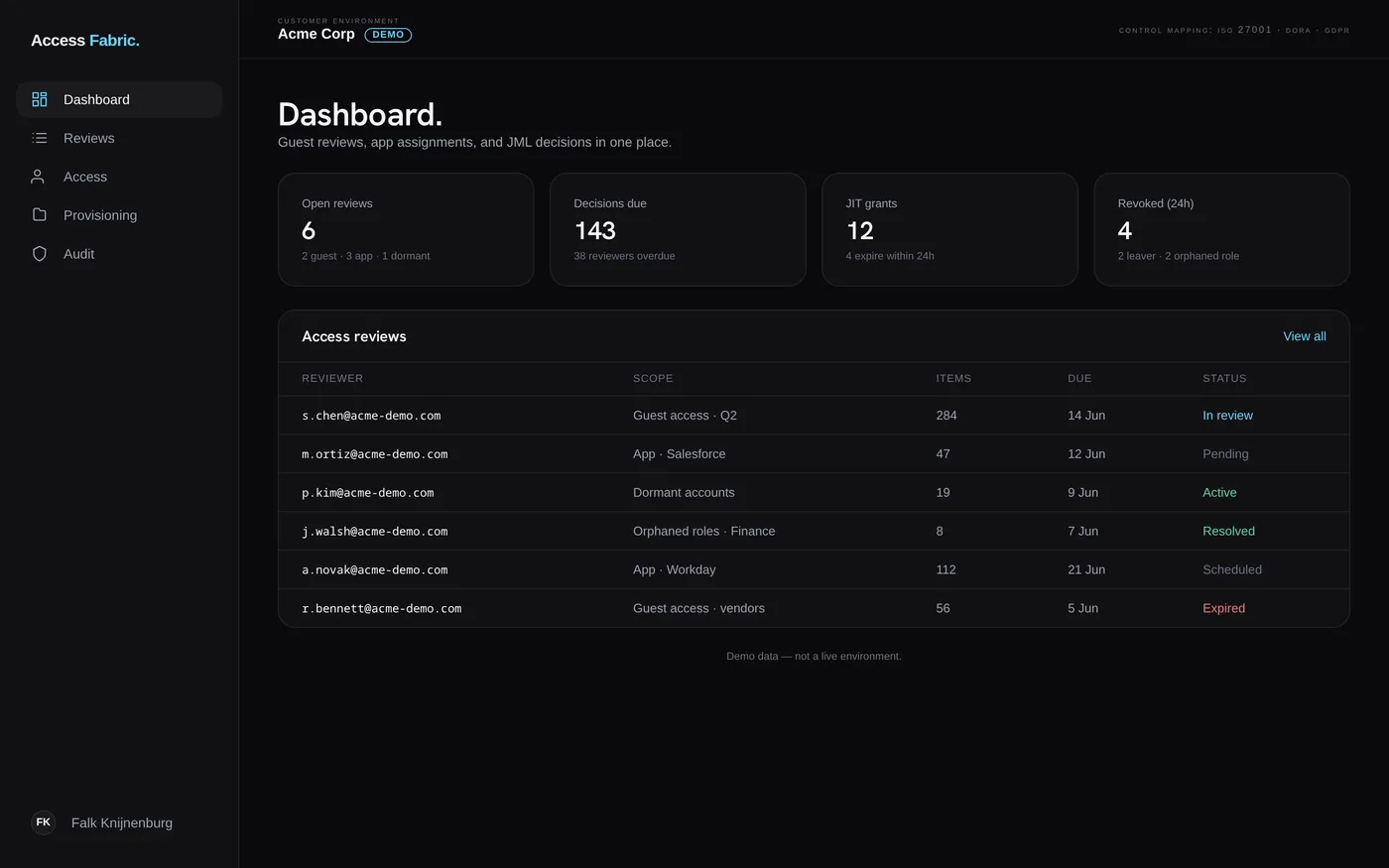Image resolution: width=1389 pixels, height=868 pixels.
Task: Click the Access reviews panel heading
Action: (354, 336)
